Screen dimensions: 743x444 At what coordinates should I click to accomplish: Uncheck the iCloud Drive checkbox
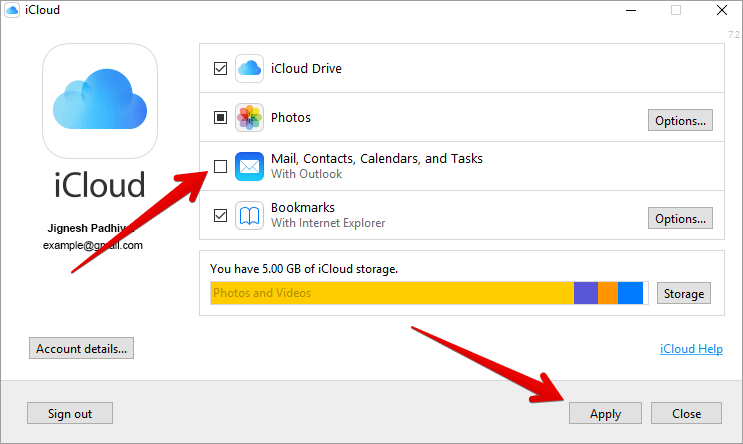(x=220, y=69)
